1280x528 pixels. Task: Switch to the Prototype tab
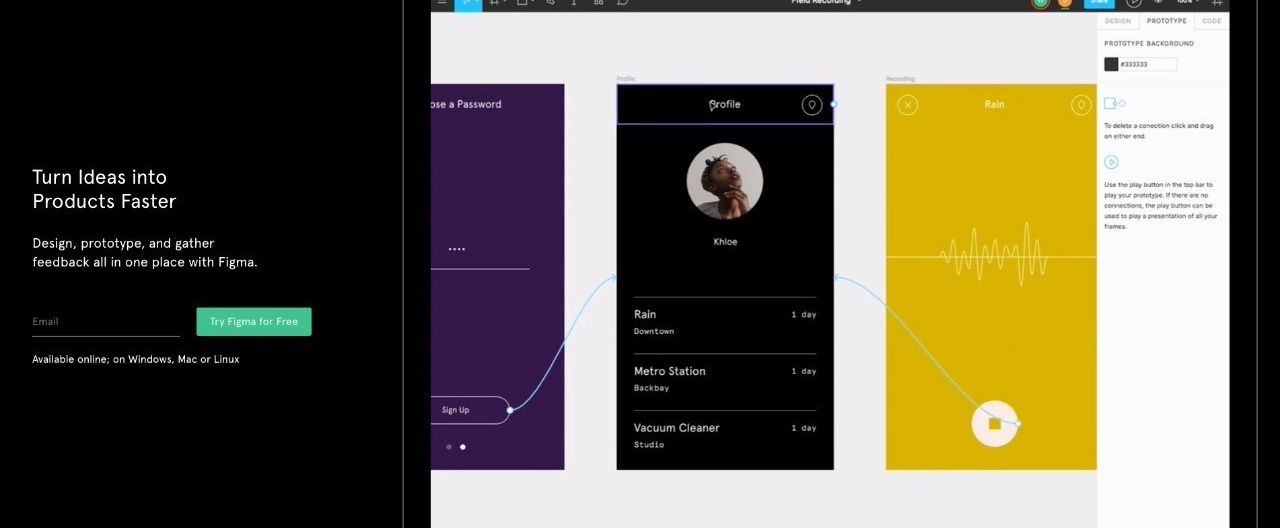(x=1166, y=21)
